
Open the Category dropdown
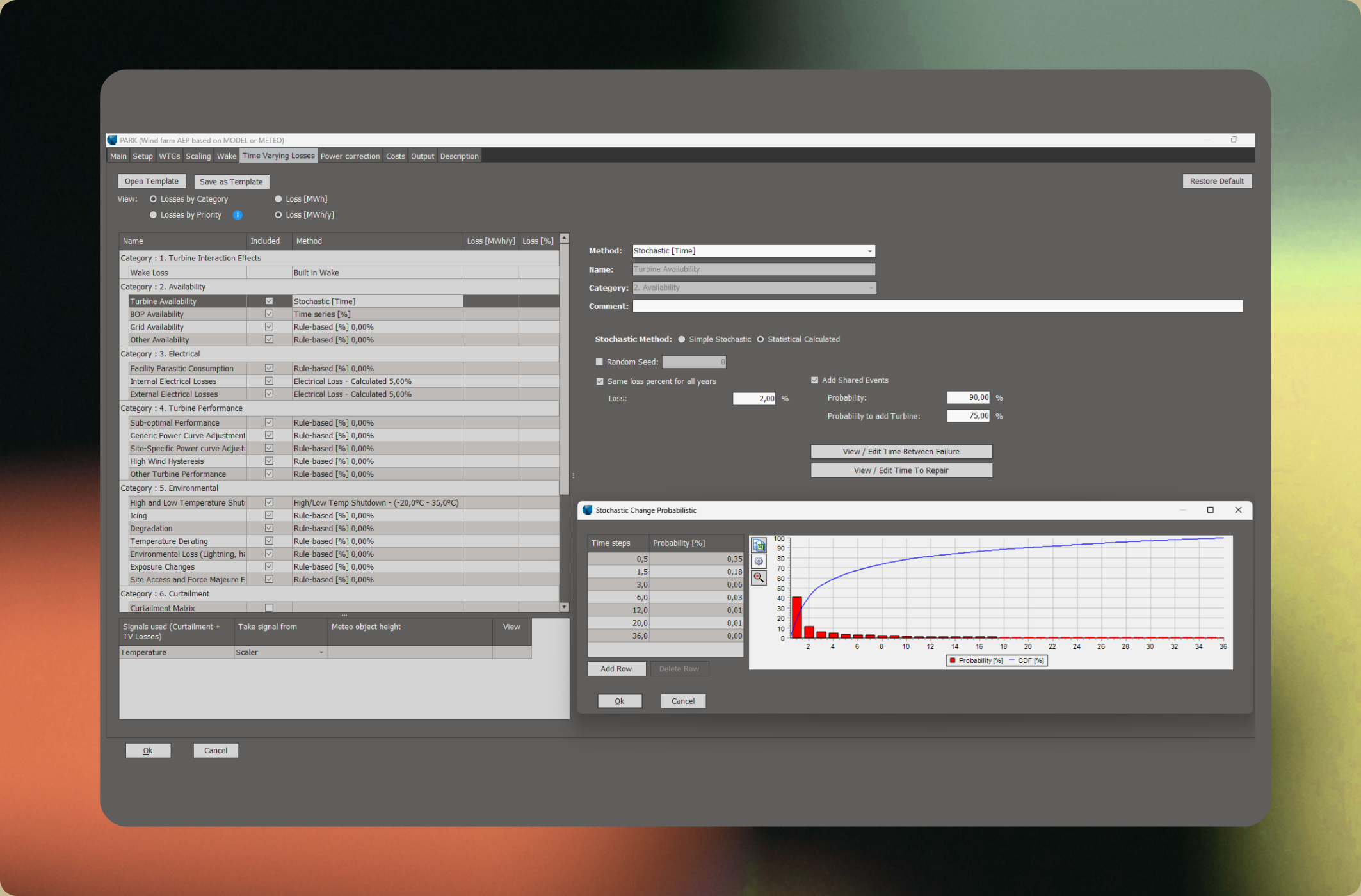870,288
